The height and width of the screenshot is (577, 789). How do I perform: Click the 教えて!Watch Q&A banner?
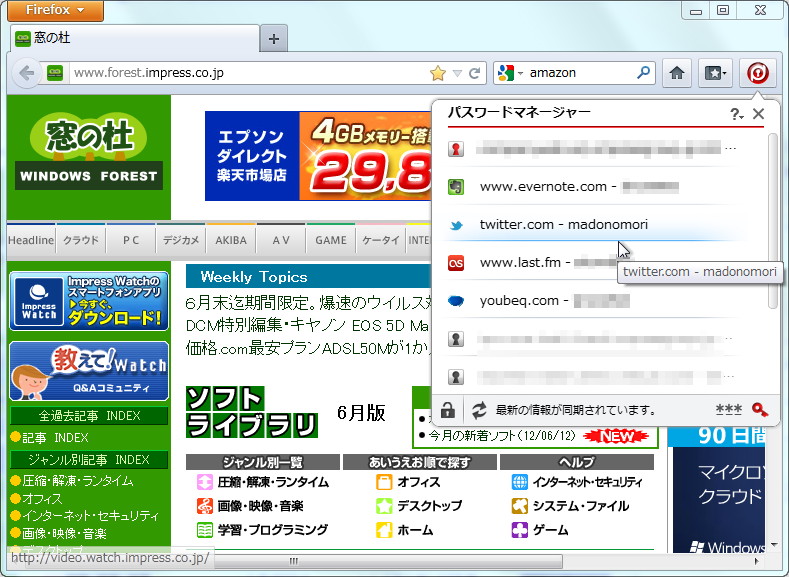(x=89, y=371)
